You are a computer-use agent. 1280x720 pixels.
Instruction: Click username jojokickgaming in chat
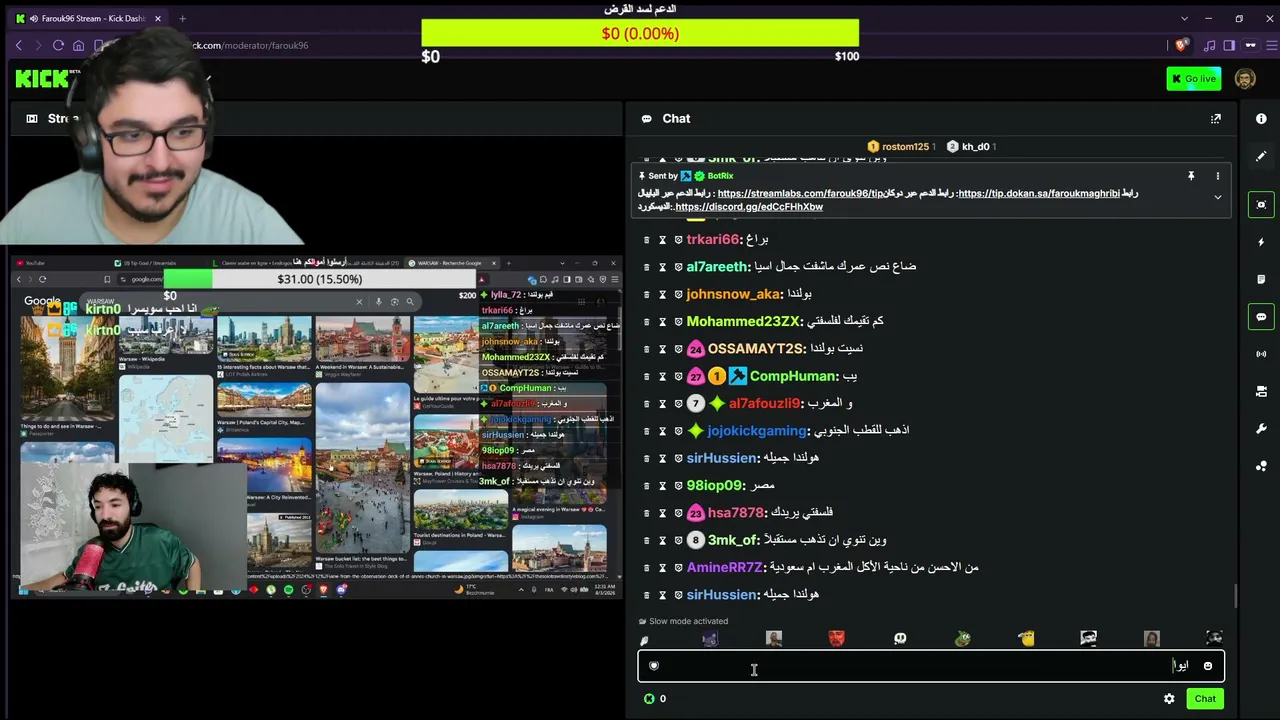click(x=756, y=431)
